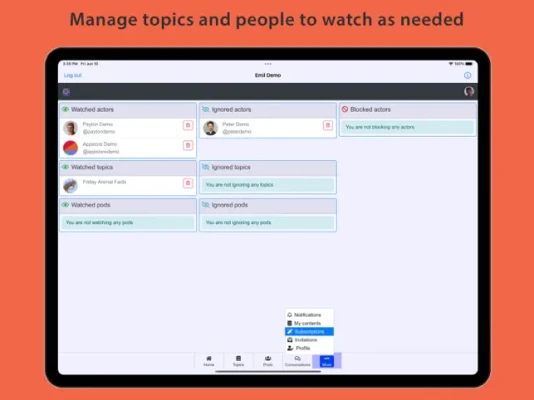Open Payton Demo avatar thumbnail
The image size is (534, 400).
[70, 128]
